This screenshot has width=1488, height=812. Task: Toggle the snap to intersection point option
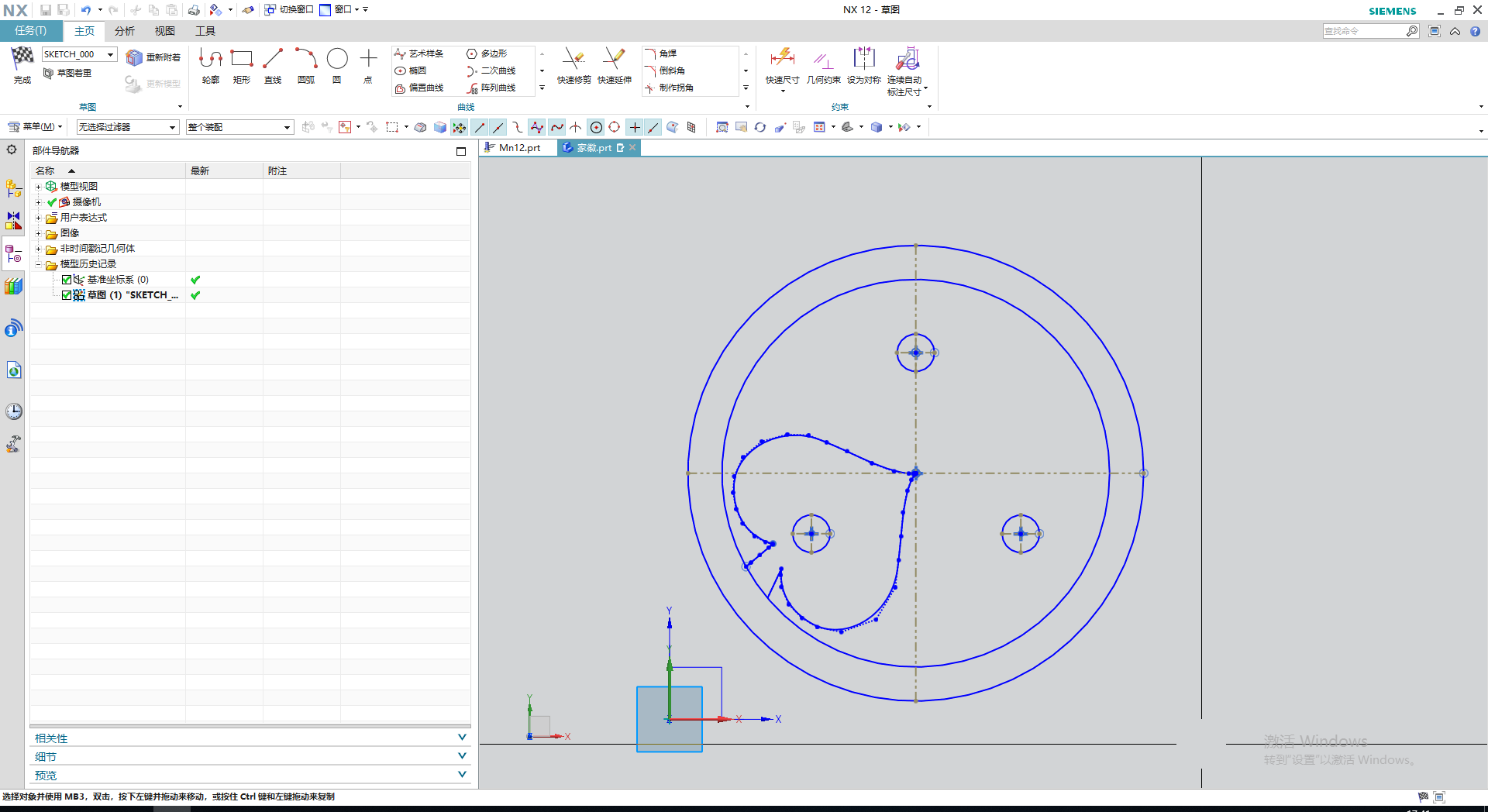click(576, 127)
